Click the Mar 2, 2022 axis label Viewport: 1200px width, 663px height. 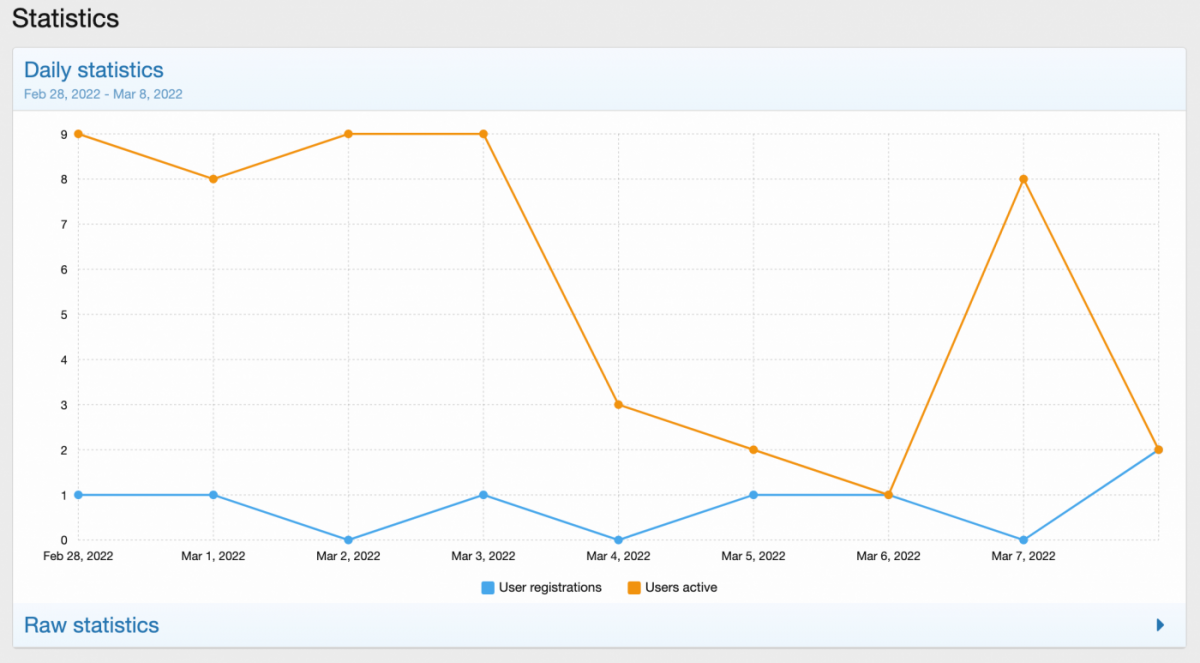click(x=348, y=556)
